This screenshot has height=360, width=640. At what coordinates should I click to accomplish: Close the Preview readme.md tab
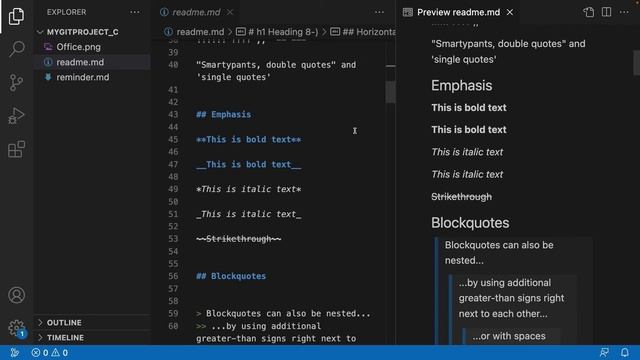tap(510, 12)
